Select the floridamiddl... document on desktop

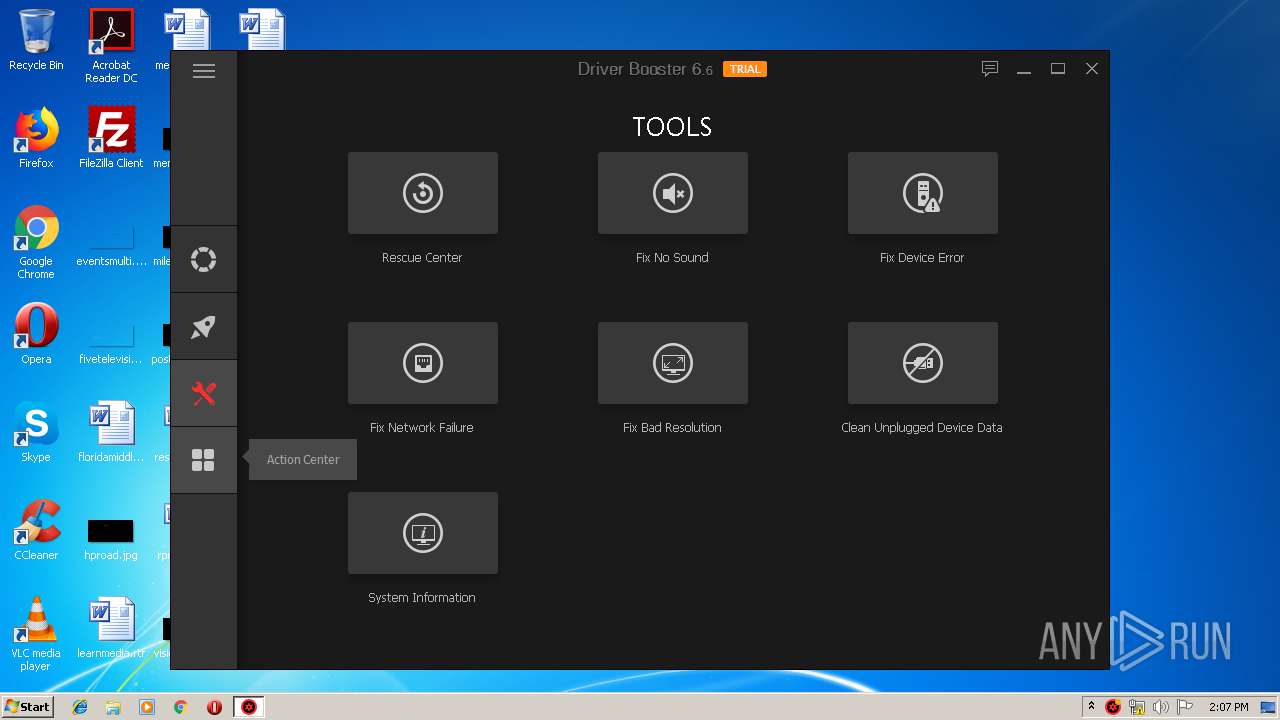point(111,432)
